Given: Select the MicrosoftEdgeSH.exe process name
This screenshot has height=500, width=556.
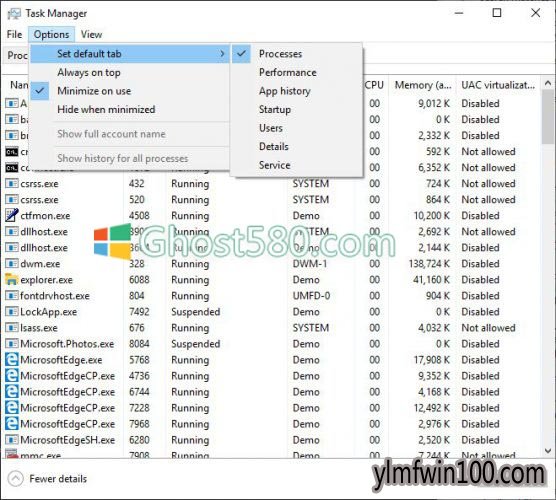Looking at the screenshot, I should click(68, 440).
